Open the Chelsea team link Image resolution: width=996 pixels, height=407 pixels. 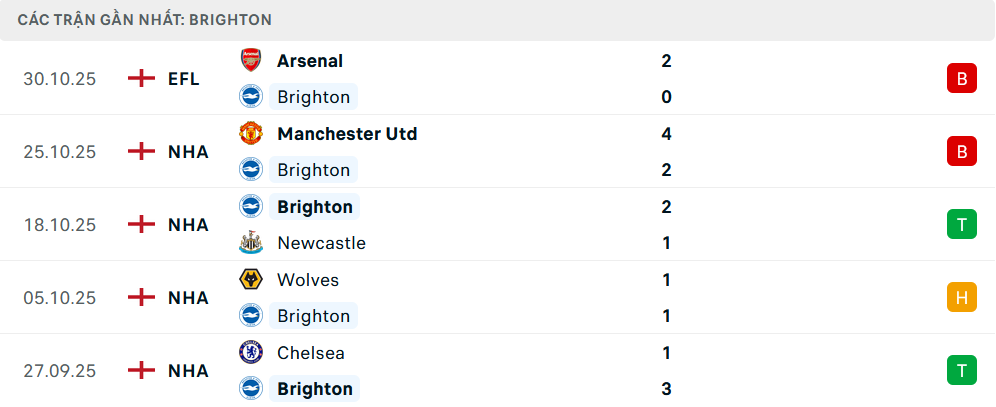coord(313,353)
